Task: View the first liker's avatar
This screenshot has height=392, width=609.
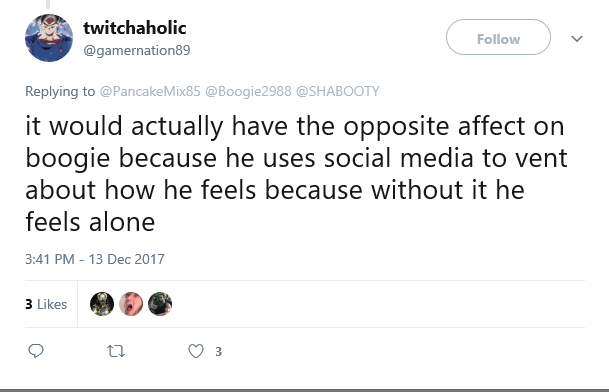Action: (x=102, y=304)
